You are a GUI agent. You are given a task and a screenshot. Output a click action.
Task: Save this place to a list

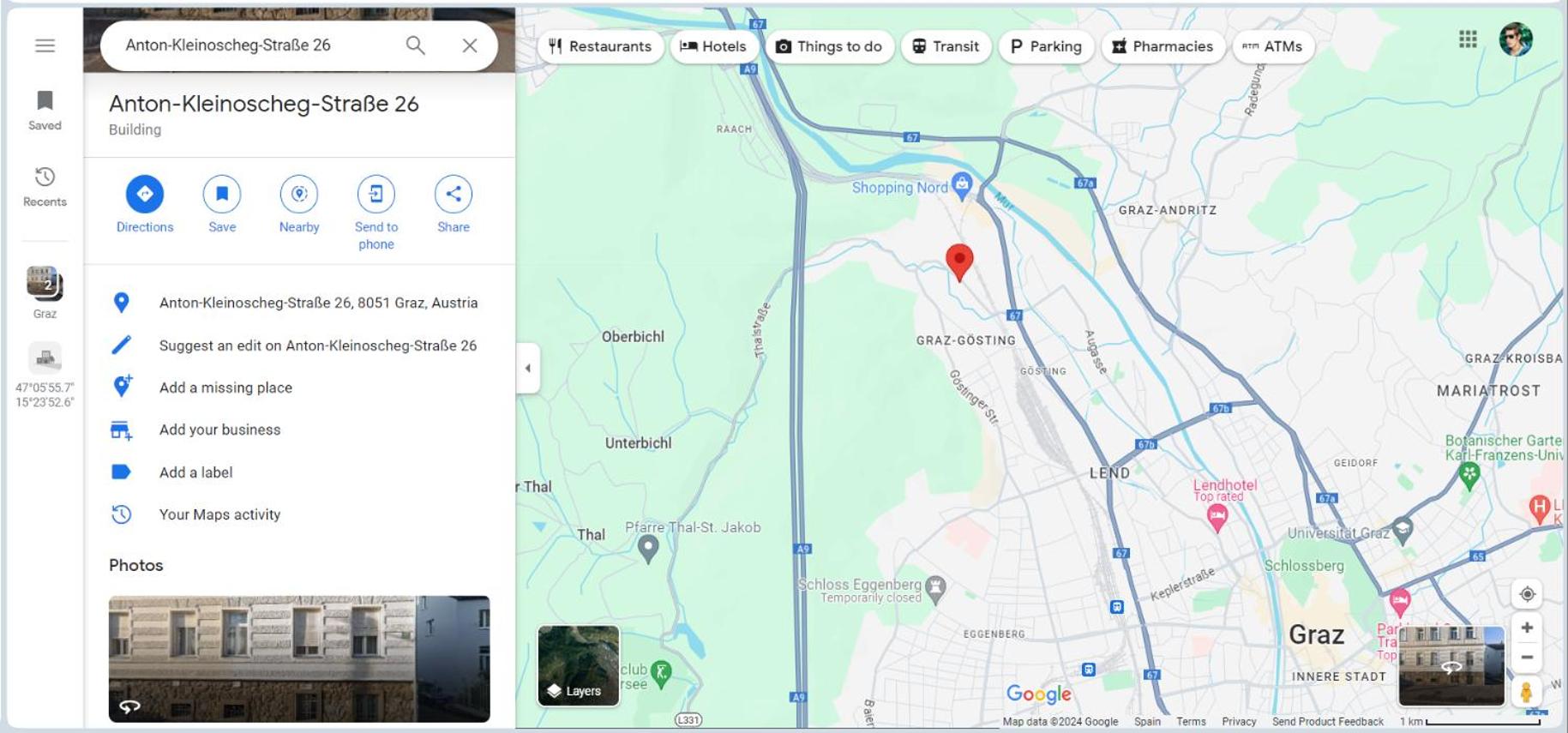(222, 204)
